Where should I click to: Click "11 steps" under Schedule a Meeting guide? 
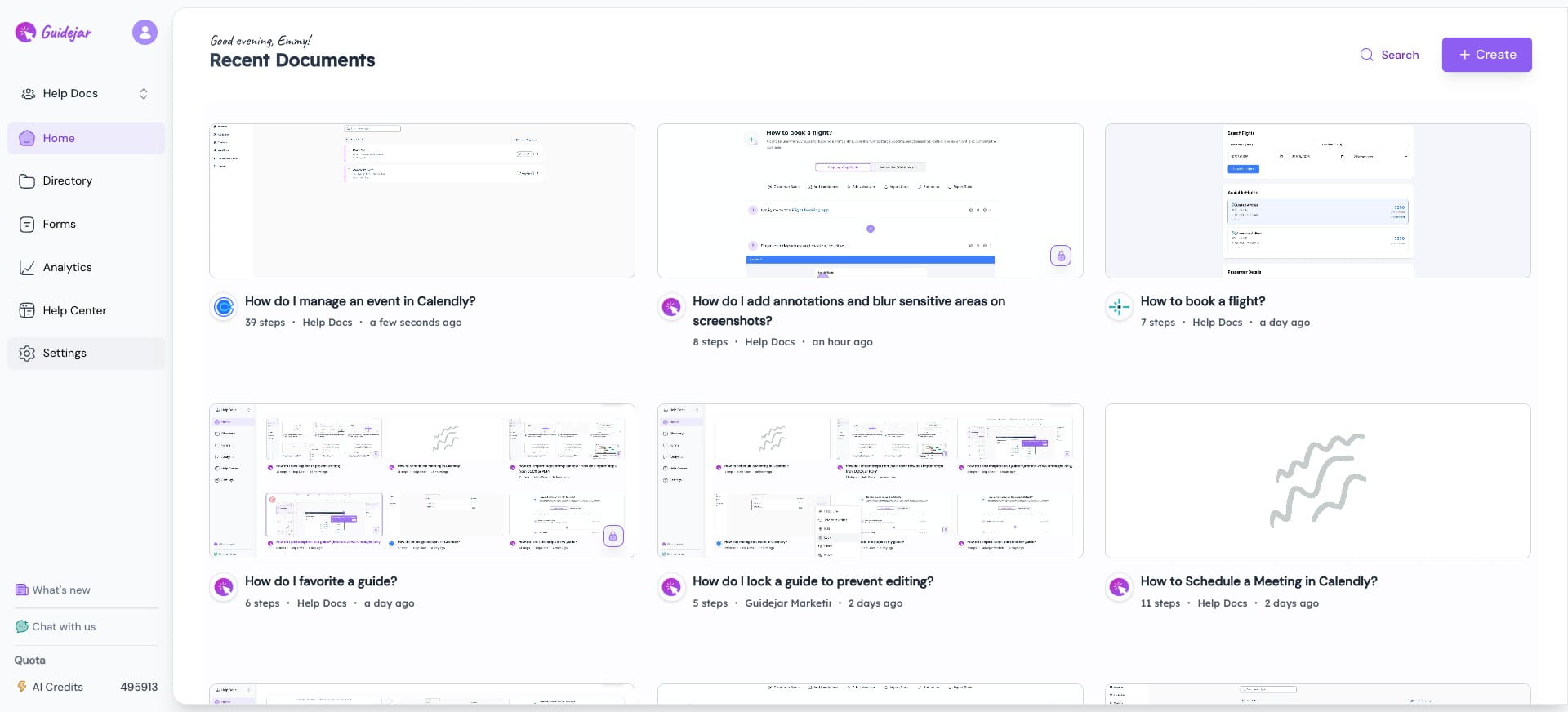(1160, 603)
